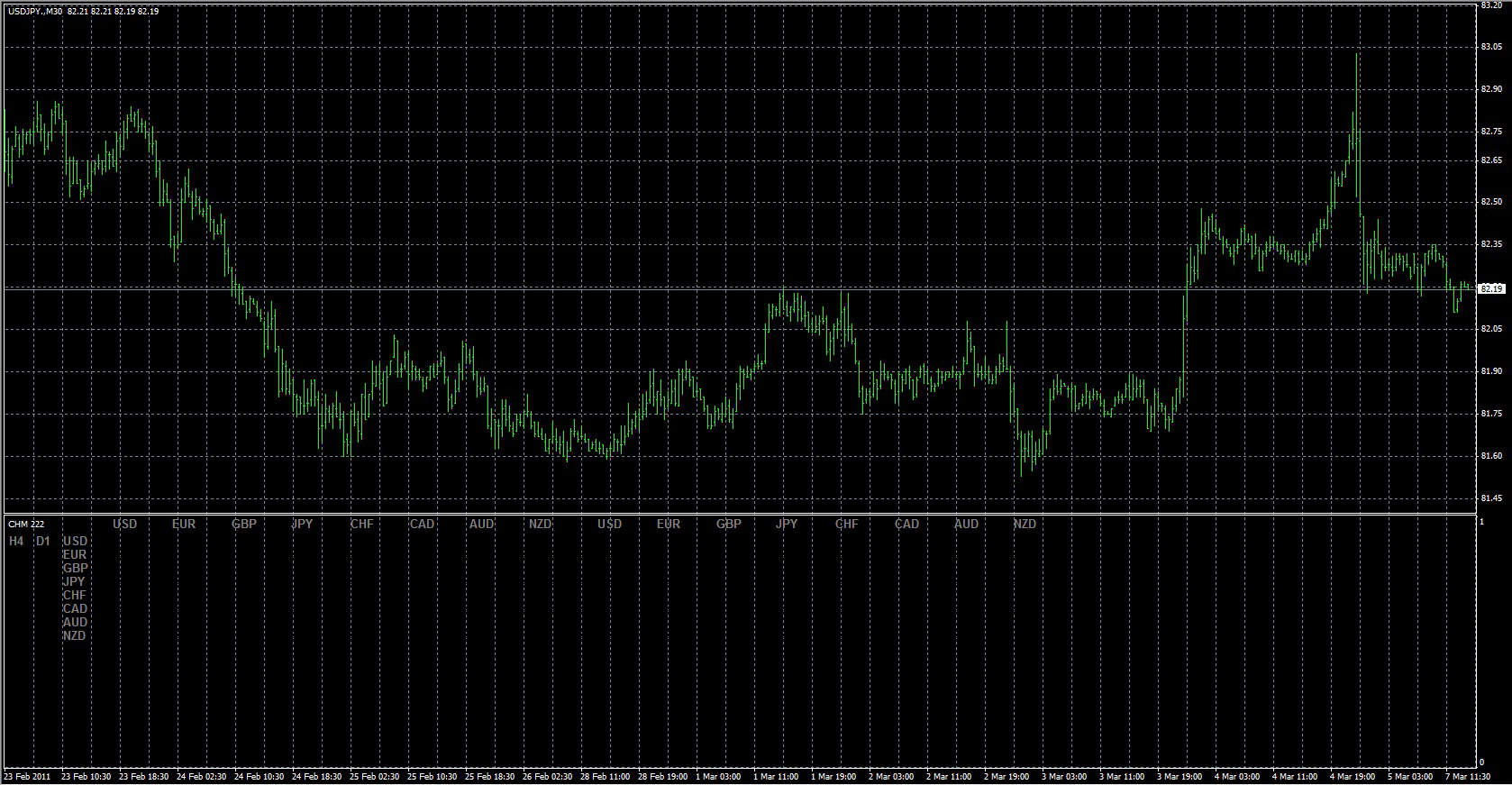Select the H4 timeframe label
Image resolution: width=1512 pixels, height=785 pixels.
[x=16, y=541]
